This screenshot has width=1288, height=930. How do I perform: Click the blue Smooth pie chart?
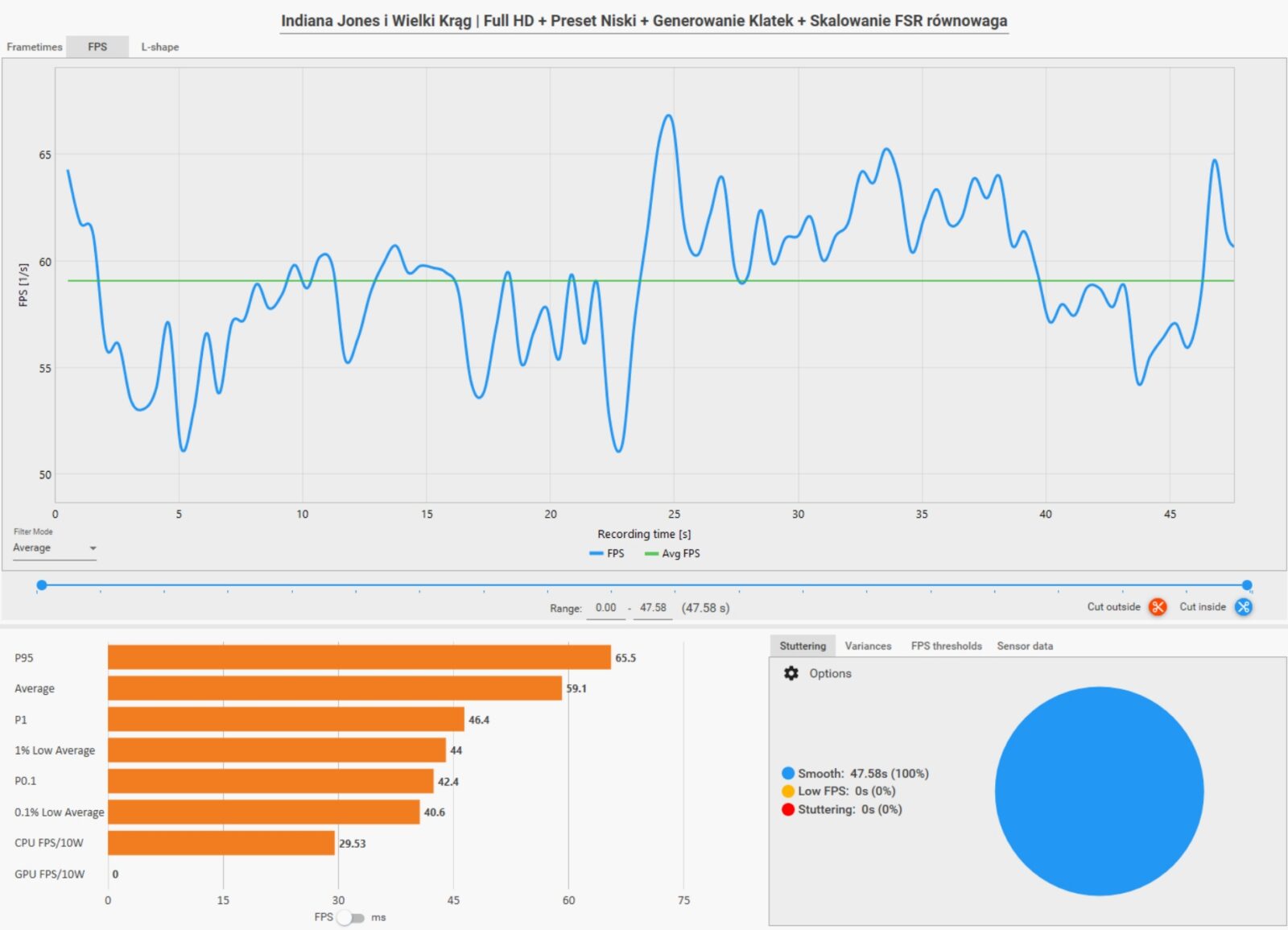coord(1099,791)
